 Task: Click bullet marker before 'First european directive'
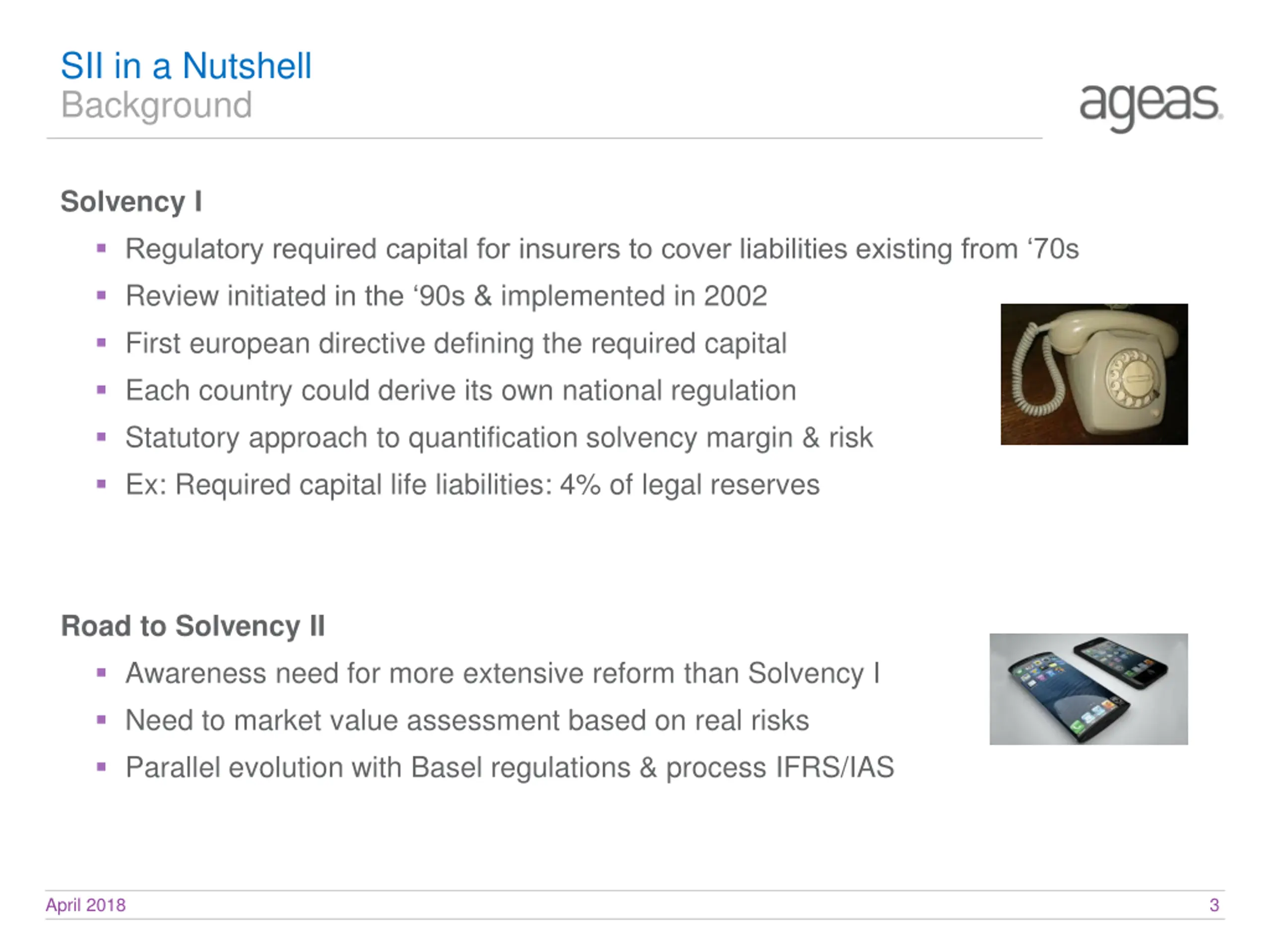(102, 343)
